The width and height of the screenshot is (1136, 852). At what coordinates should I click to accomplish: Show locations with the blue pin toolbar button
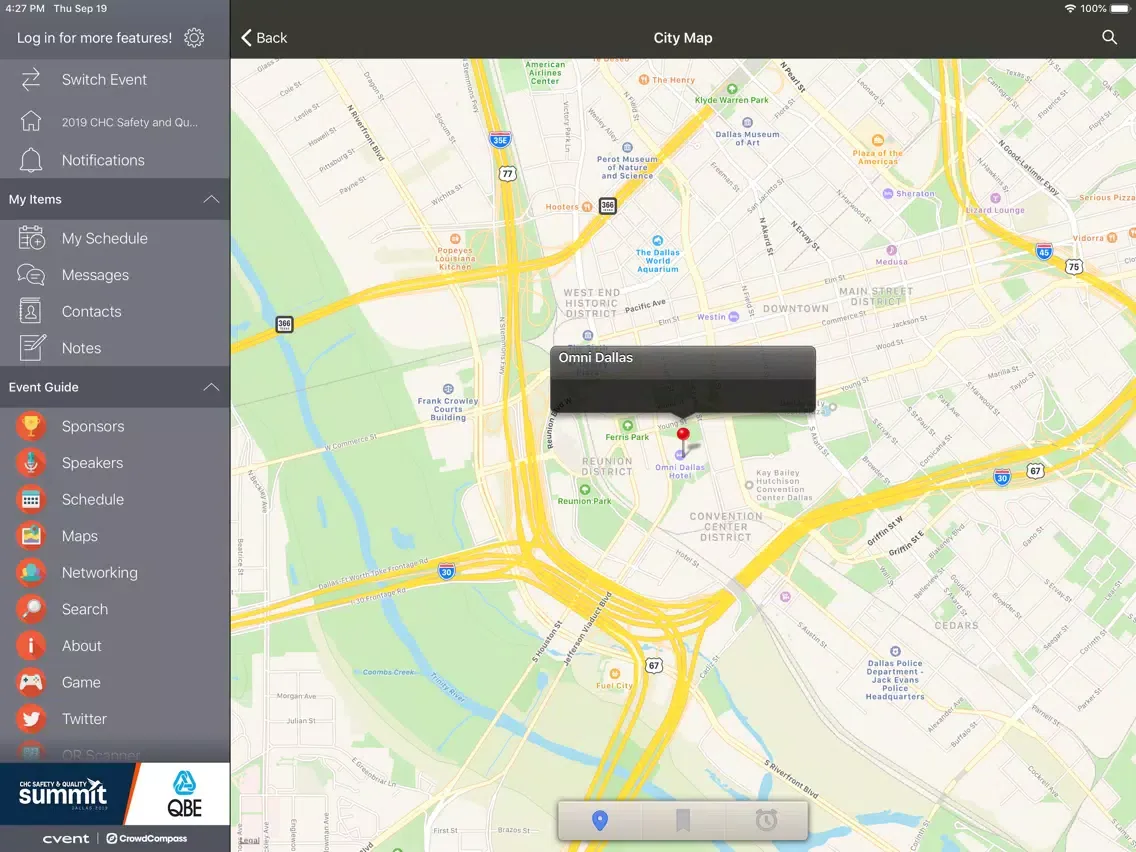599,820
